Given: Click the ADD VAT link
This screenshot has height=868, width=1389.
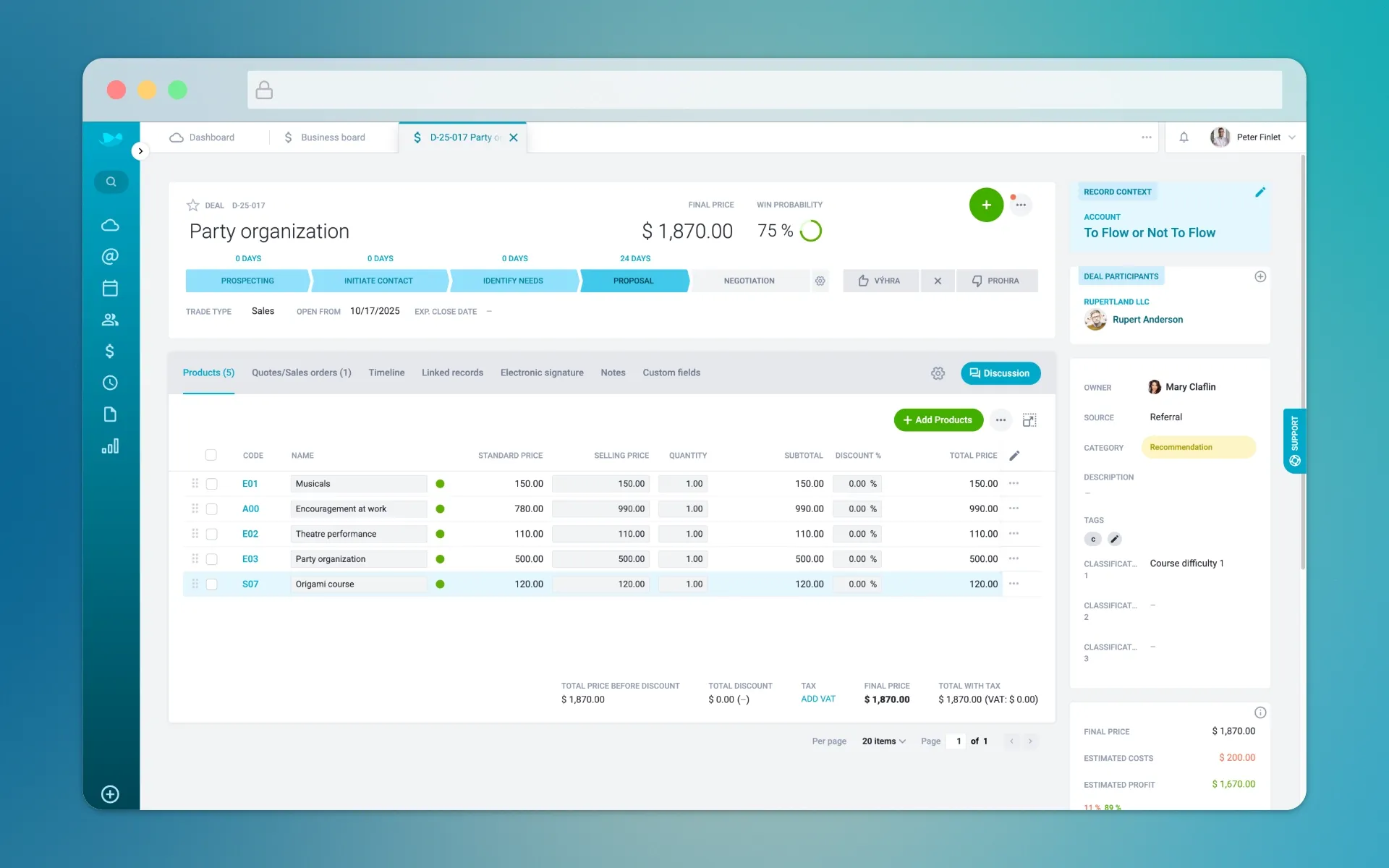Looking at the screenshot, I should point(817,699).
